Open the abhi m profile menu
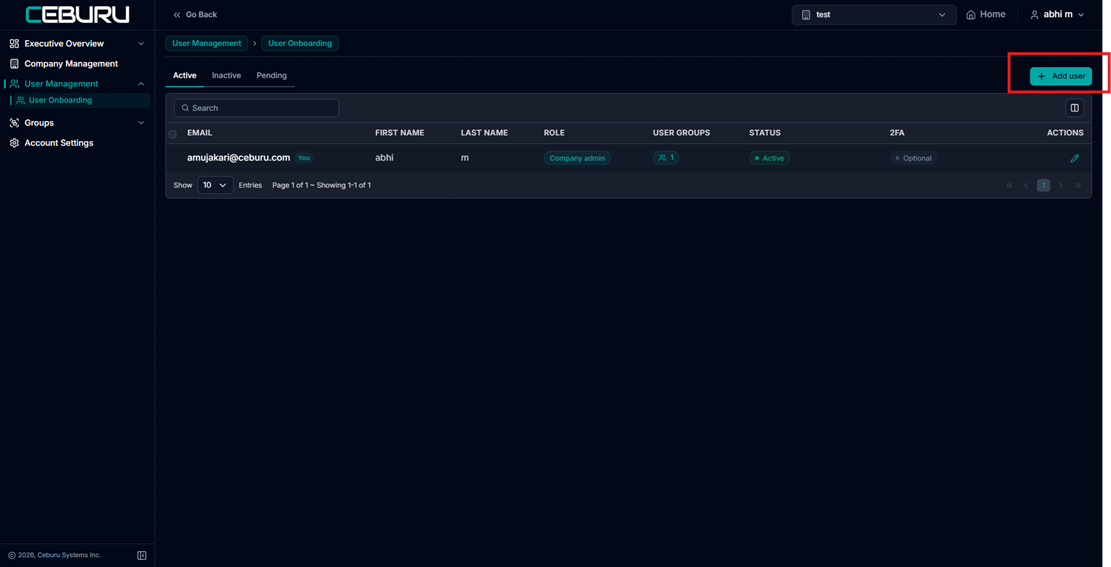 tap(1057, 15)
